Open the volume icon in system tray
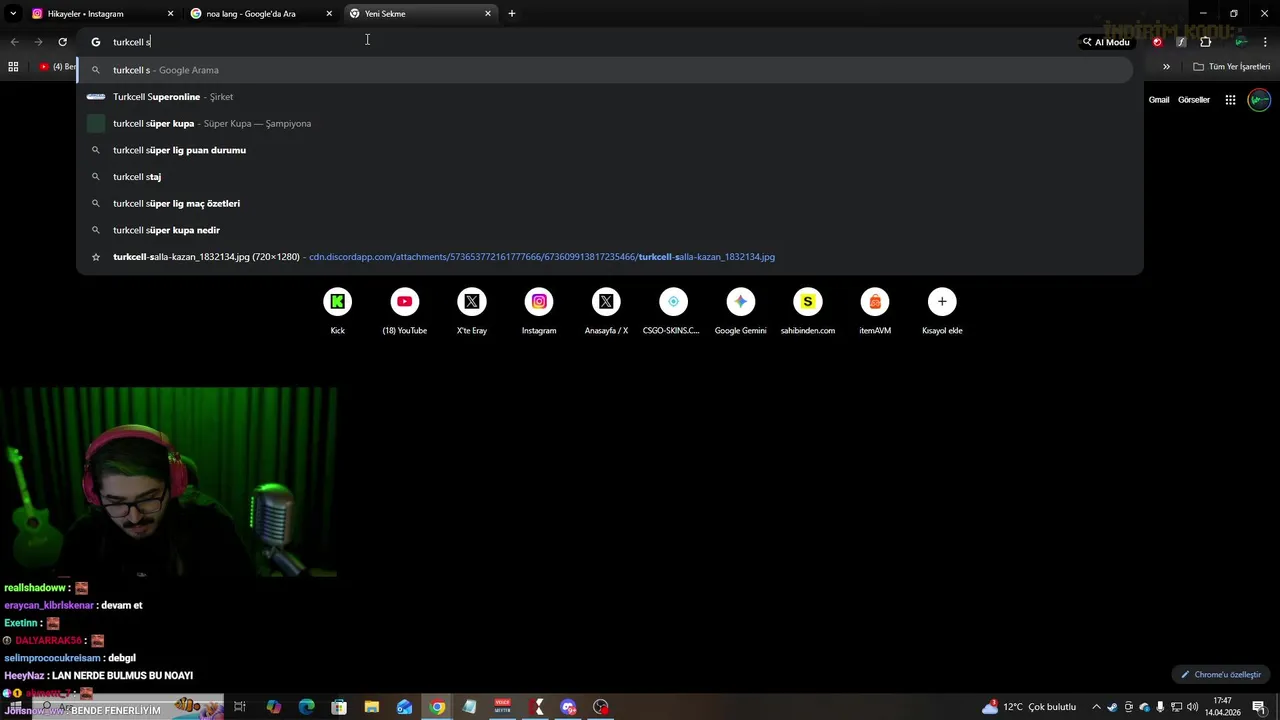This screenshot has width=1280, height=720. click(x=1192, y=707)
